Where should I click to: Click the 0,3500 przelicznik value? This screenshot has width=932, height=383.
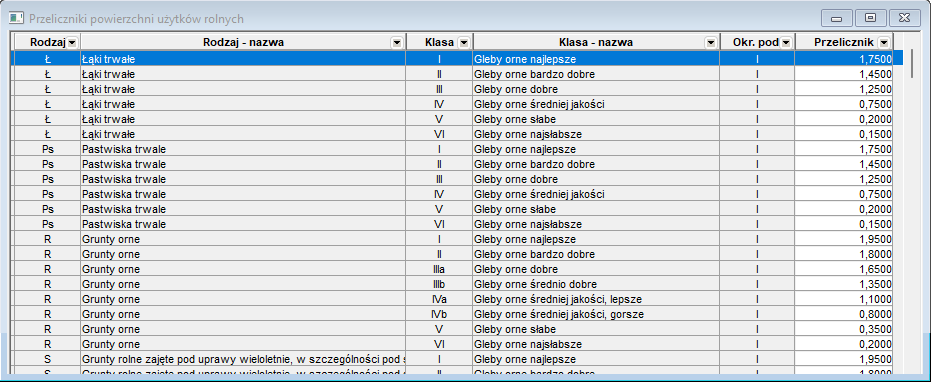[x=843, y=329]
